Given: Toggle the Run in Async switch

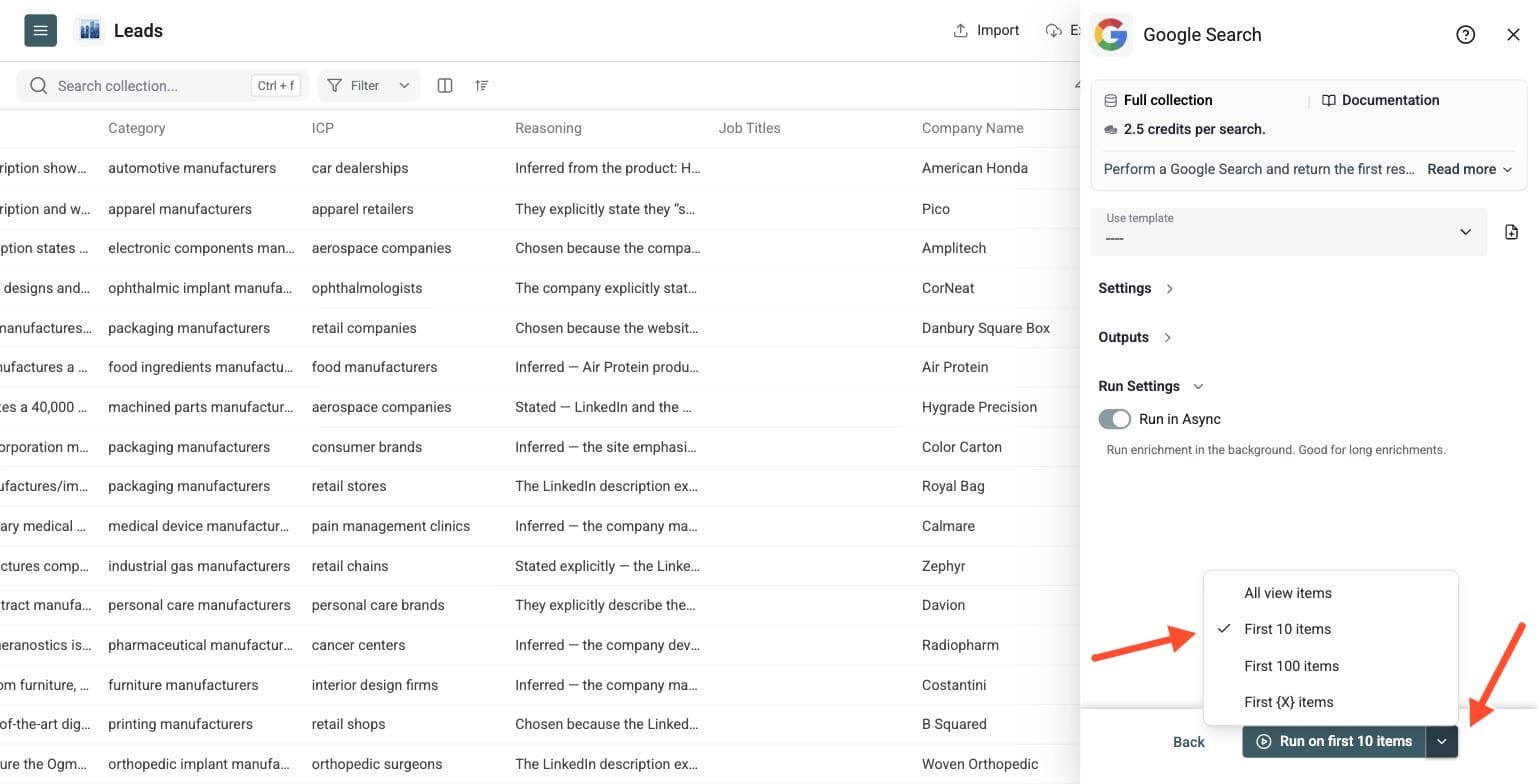Looking at the screenshot, I should coord(1114,419).
